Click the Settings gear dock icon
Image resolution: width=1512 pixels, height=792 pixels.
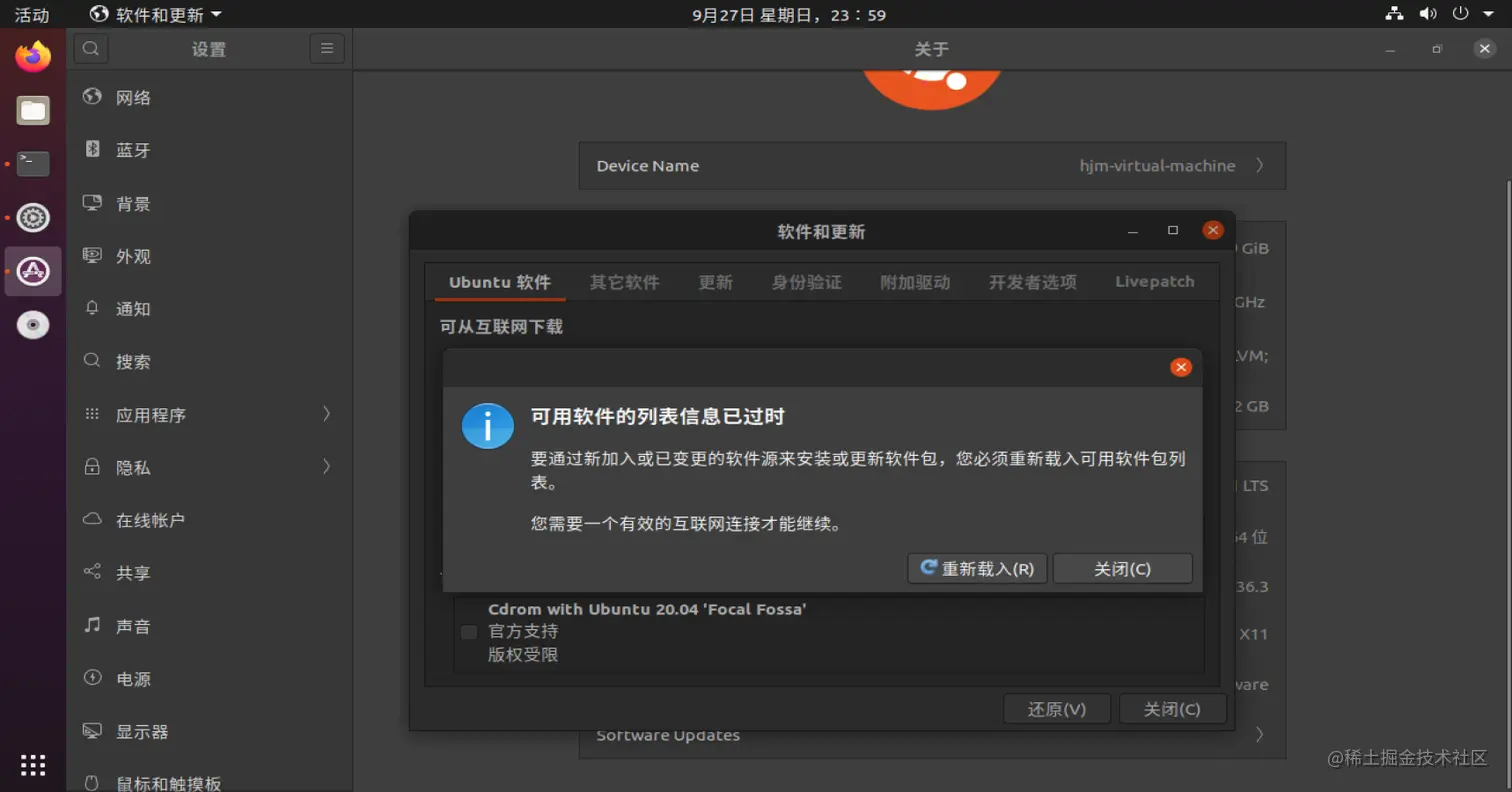pos(33,217)
